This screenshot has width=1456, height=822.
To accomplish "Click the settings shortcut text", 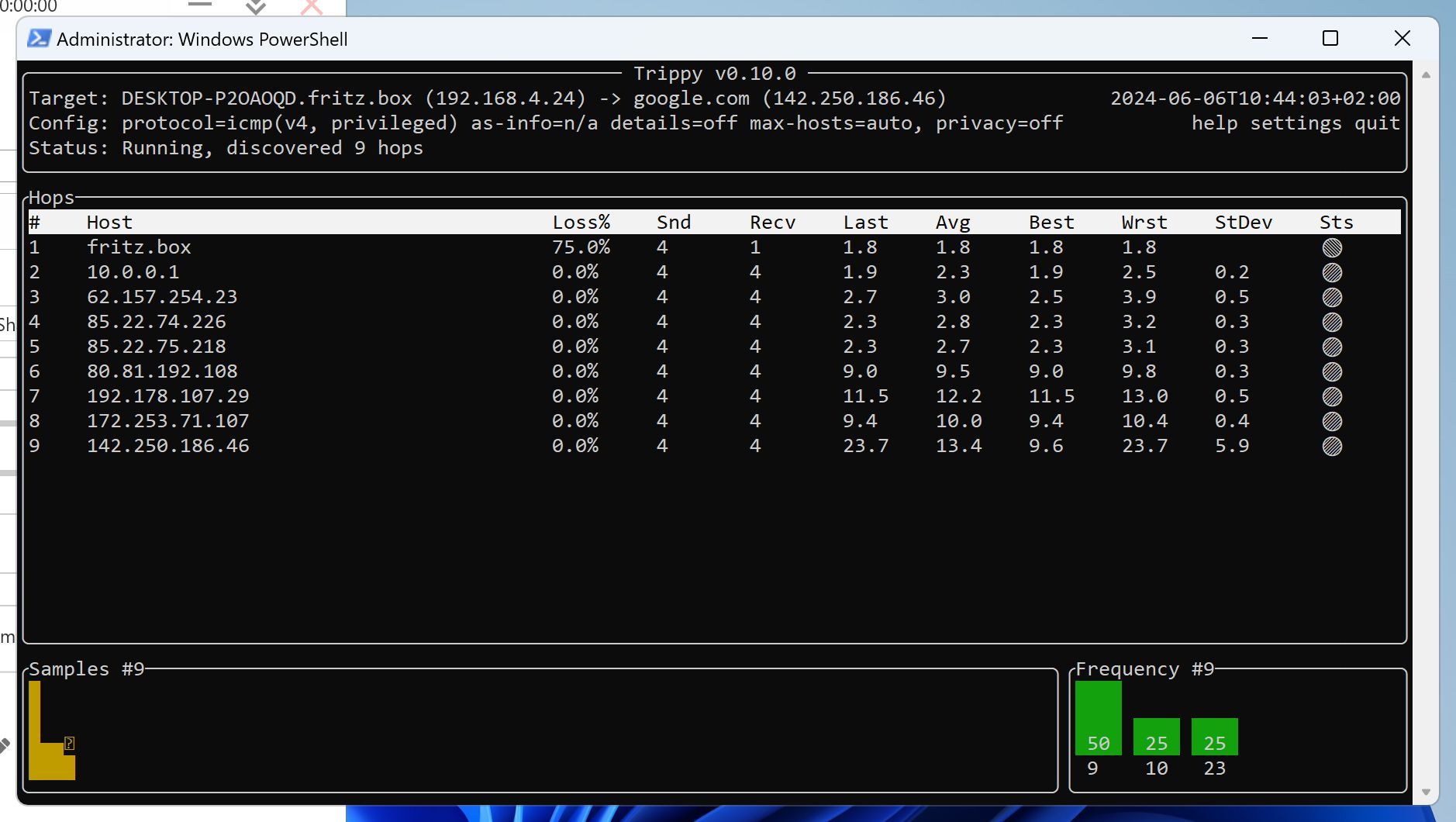I will pyautogui.click(x=1296, y=123).
